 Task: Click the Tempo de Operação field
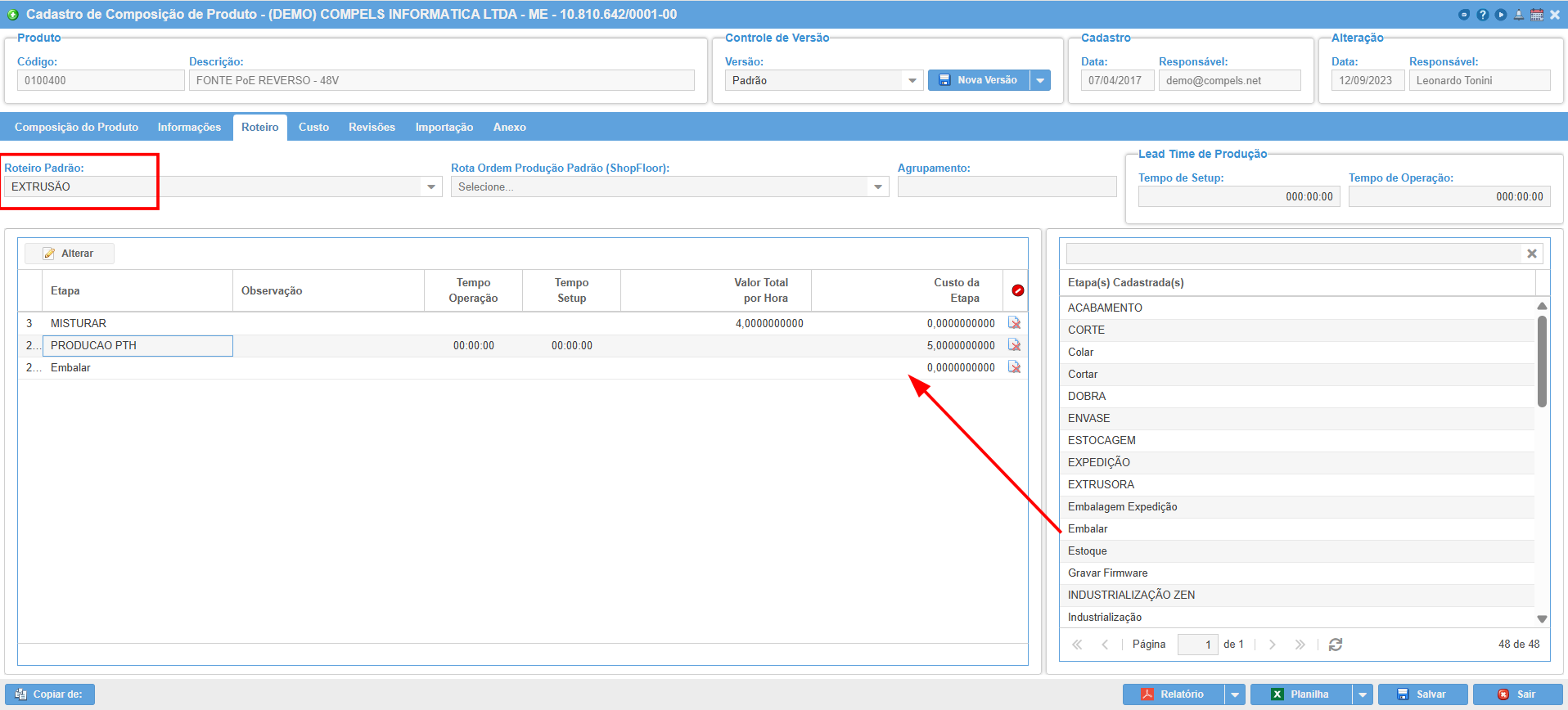click(x=1449, y=196)
